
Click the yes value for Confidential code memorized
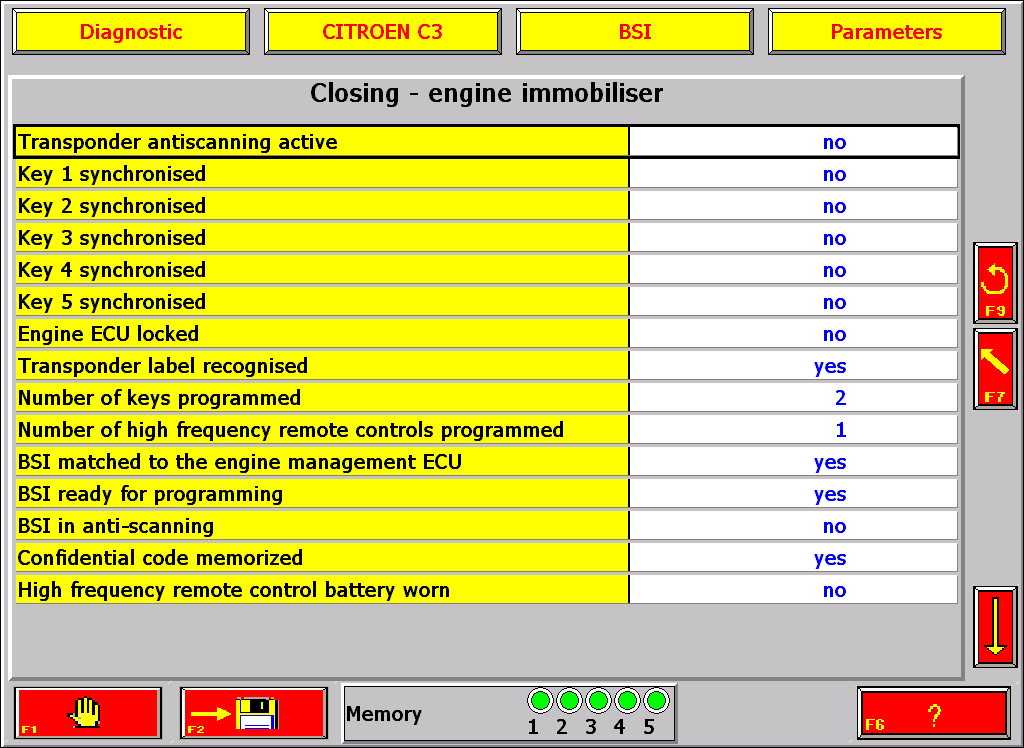click(x=830, y=559)
